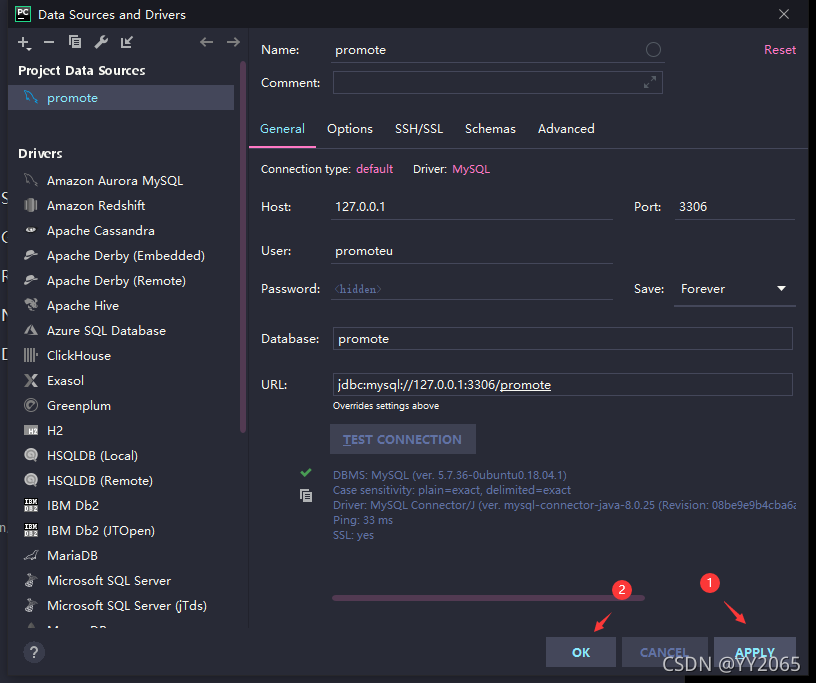Close the Data Sources and Drivers dialog
Screen dimensions: 816x683
(784, 14)
